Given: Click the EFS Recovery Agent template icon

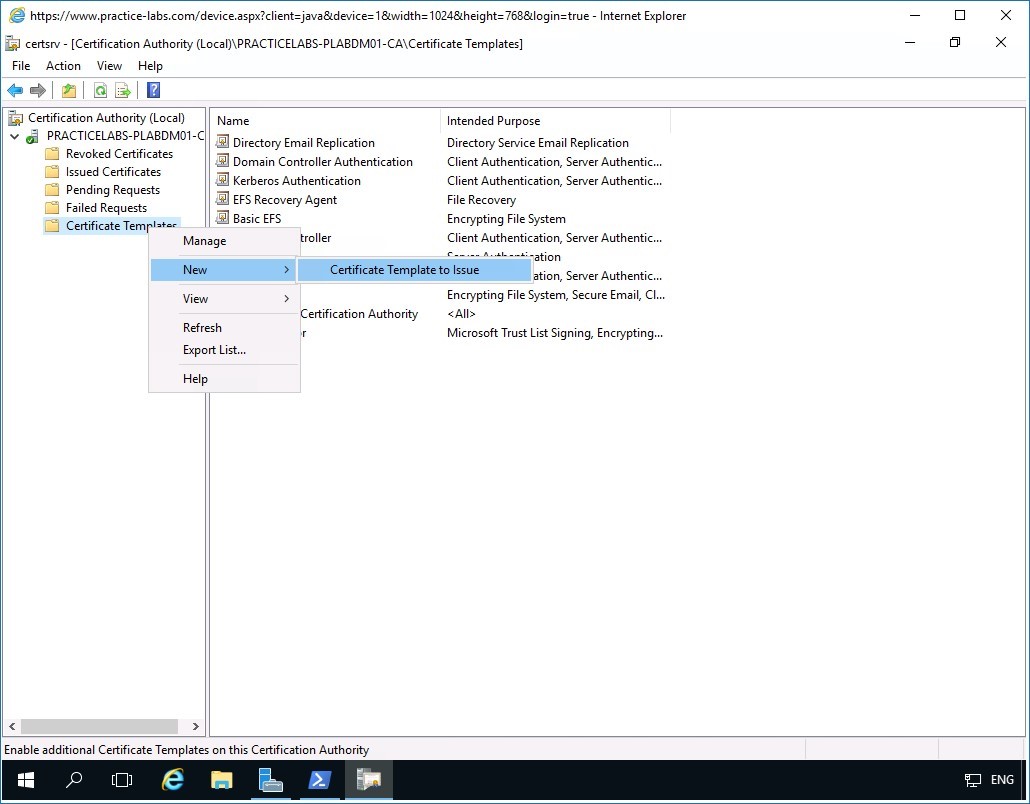Looking at the screenshot, I should point(222,199).
